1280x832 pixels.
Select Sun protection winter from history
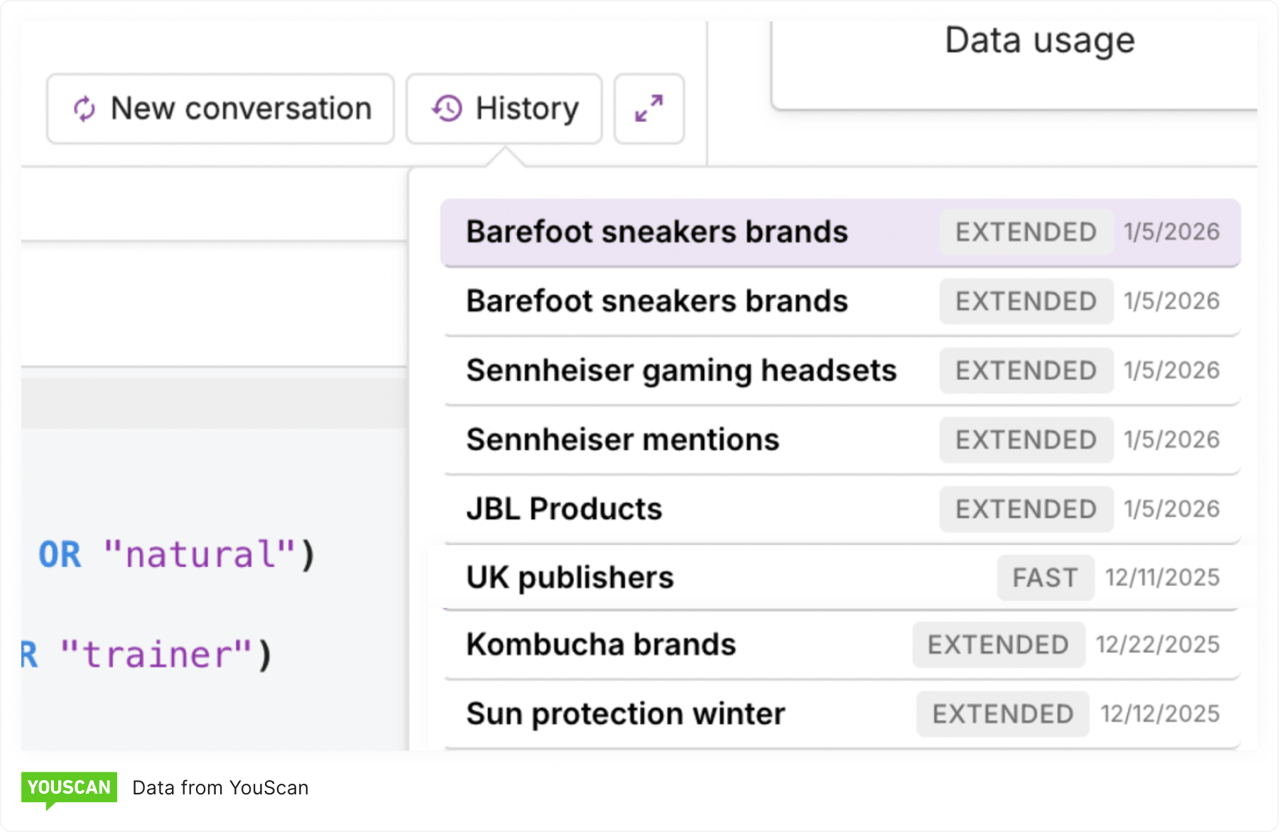[x=624, y=714]
